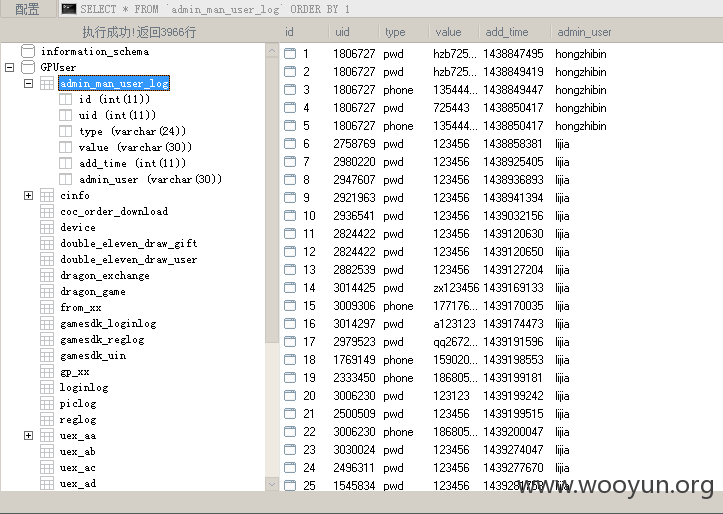Select the GPUser tree item
The image size is (723, 514).
[x=58, y=67]
